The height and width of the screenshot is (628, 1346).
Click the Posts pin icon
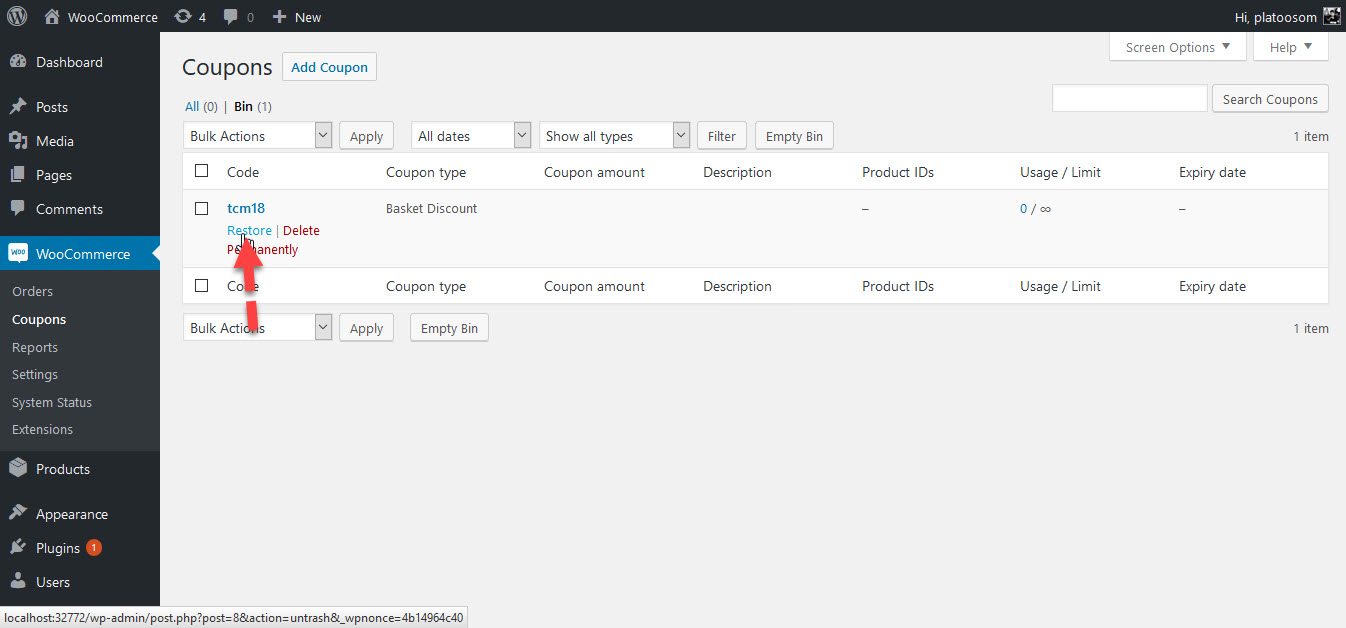[x=18, y=107]
